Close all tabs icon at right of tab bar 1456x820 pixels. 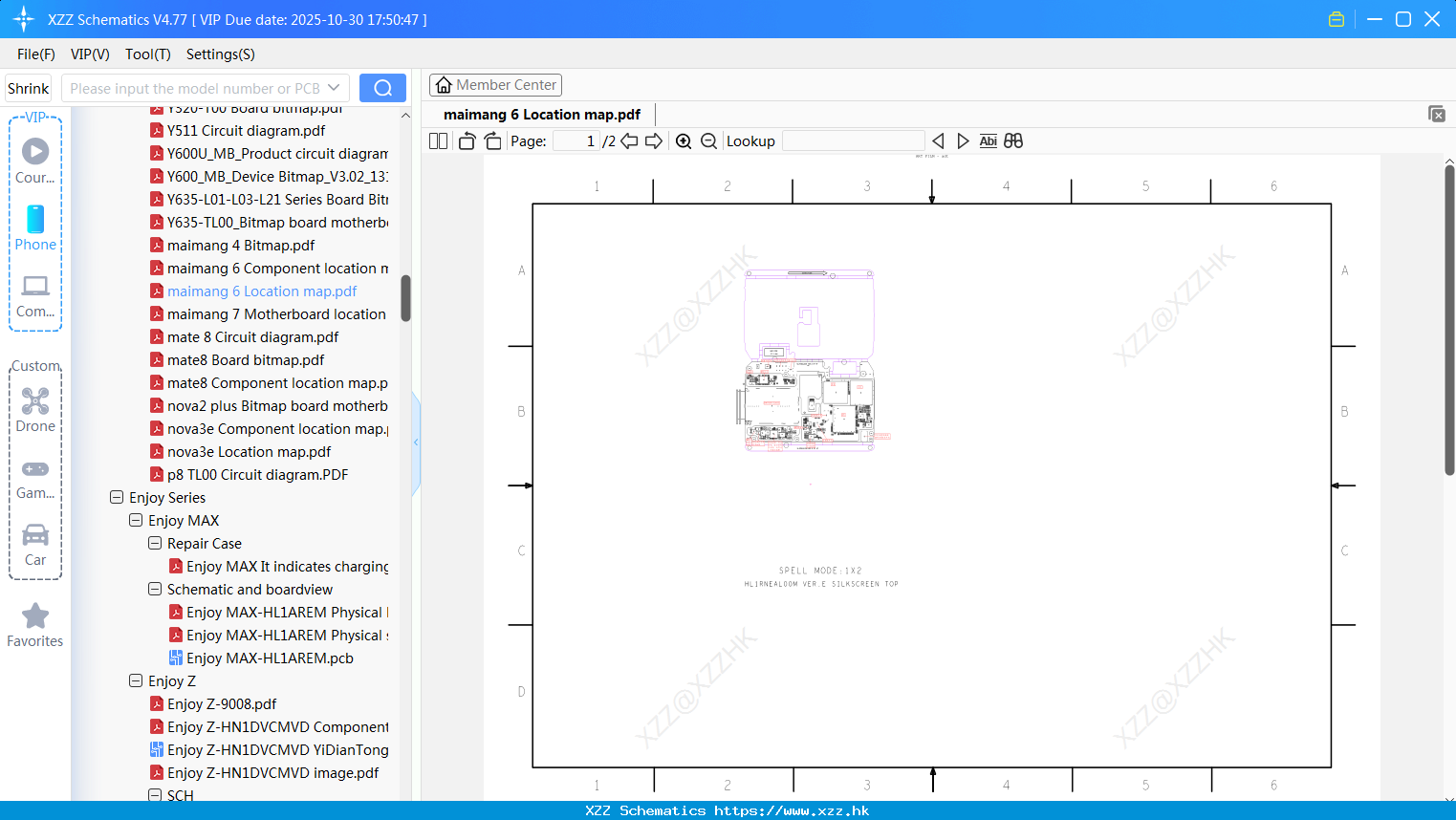click(1436, 114)
